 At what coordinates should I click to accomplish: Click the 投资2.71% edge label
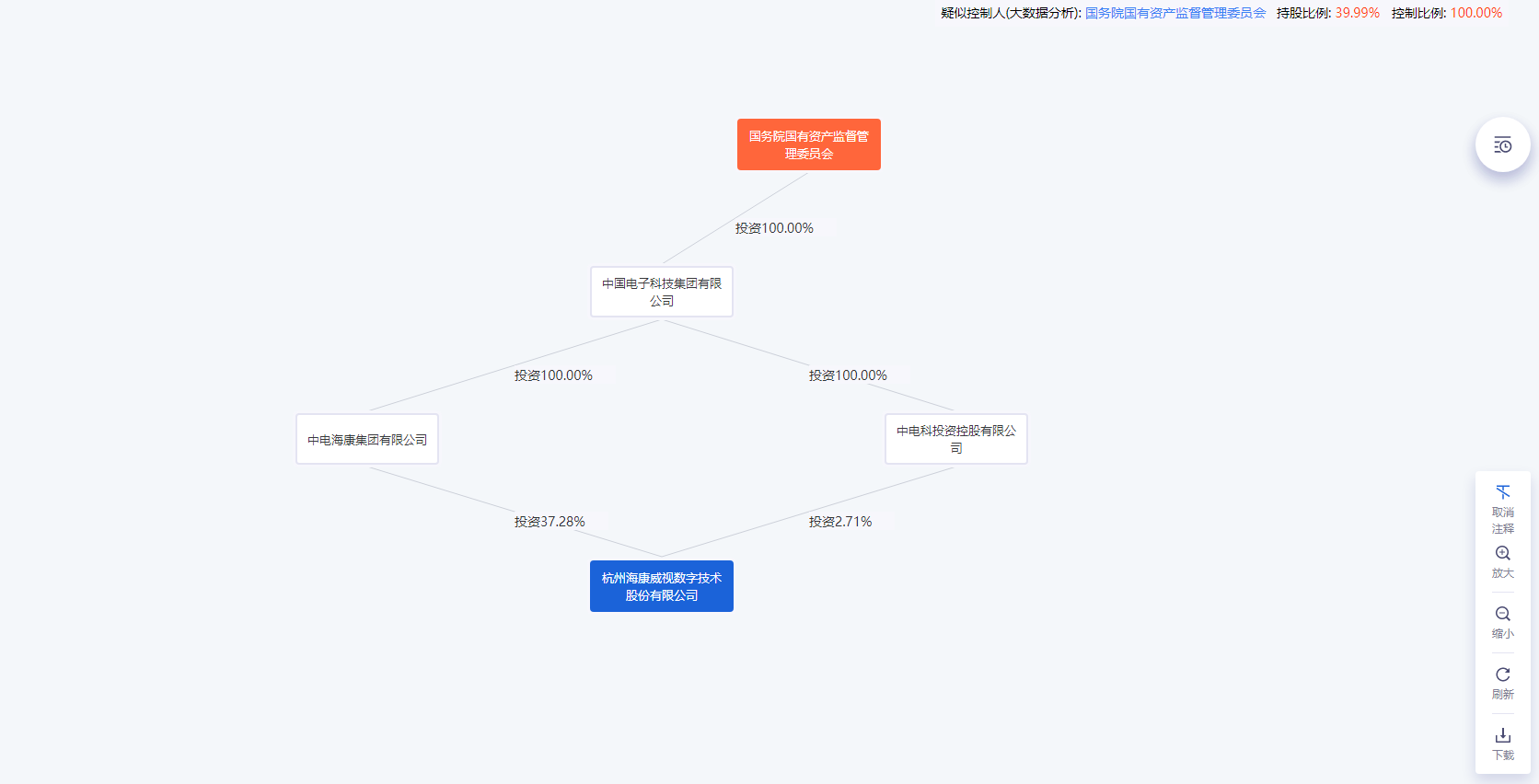tap(840, 522)
